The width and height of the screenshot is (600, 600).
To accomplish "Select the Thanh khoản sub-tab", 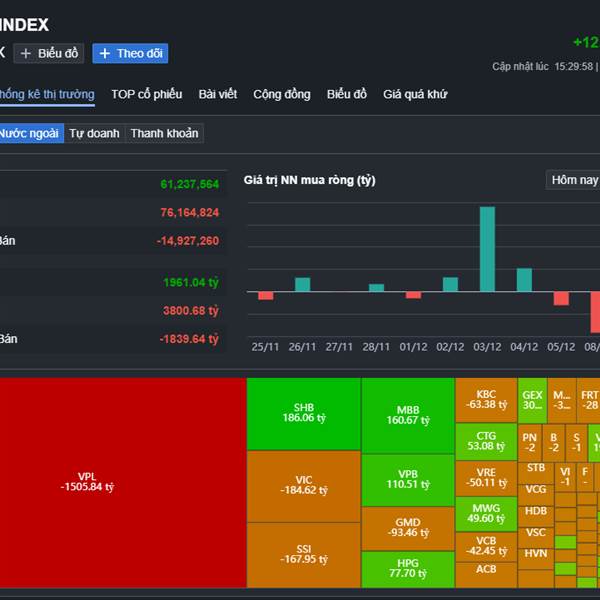I will pos(165,133).
